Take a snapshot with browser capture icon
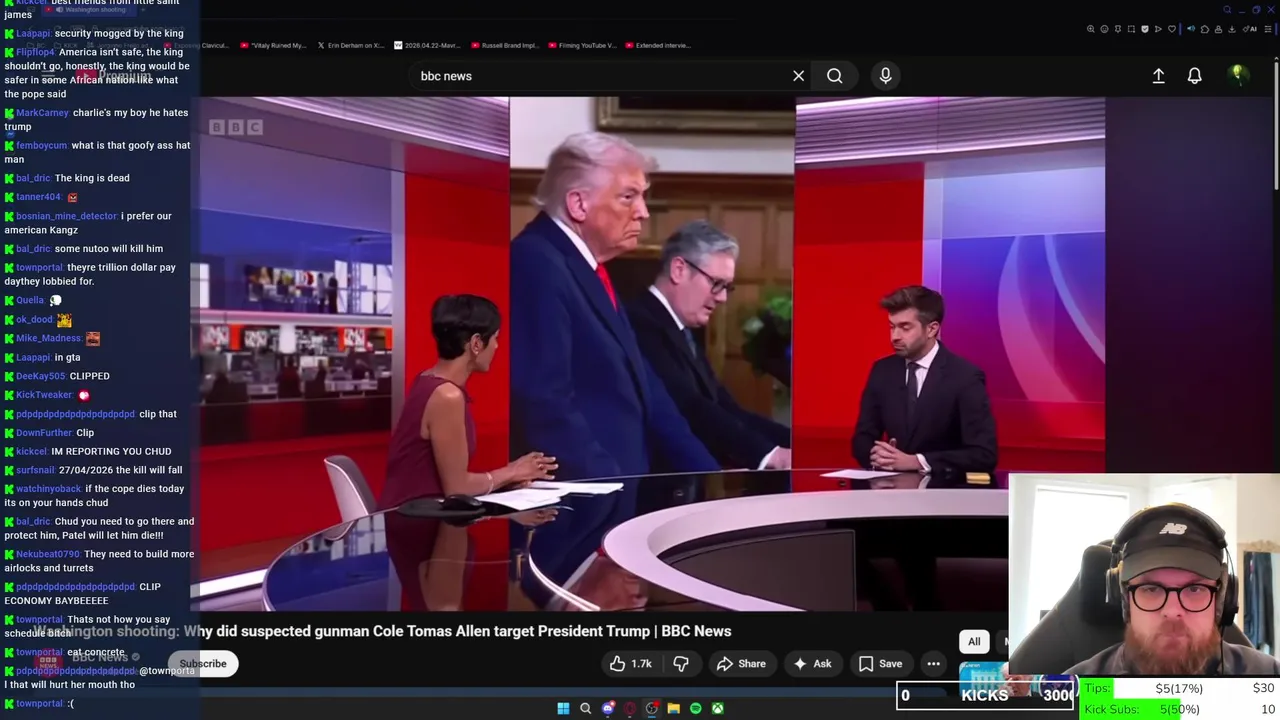Viewport: 1280px width, 720px height. (x=1131, y=29)
